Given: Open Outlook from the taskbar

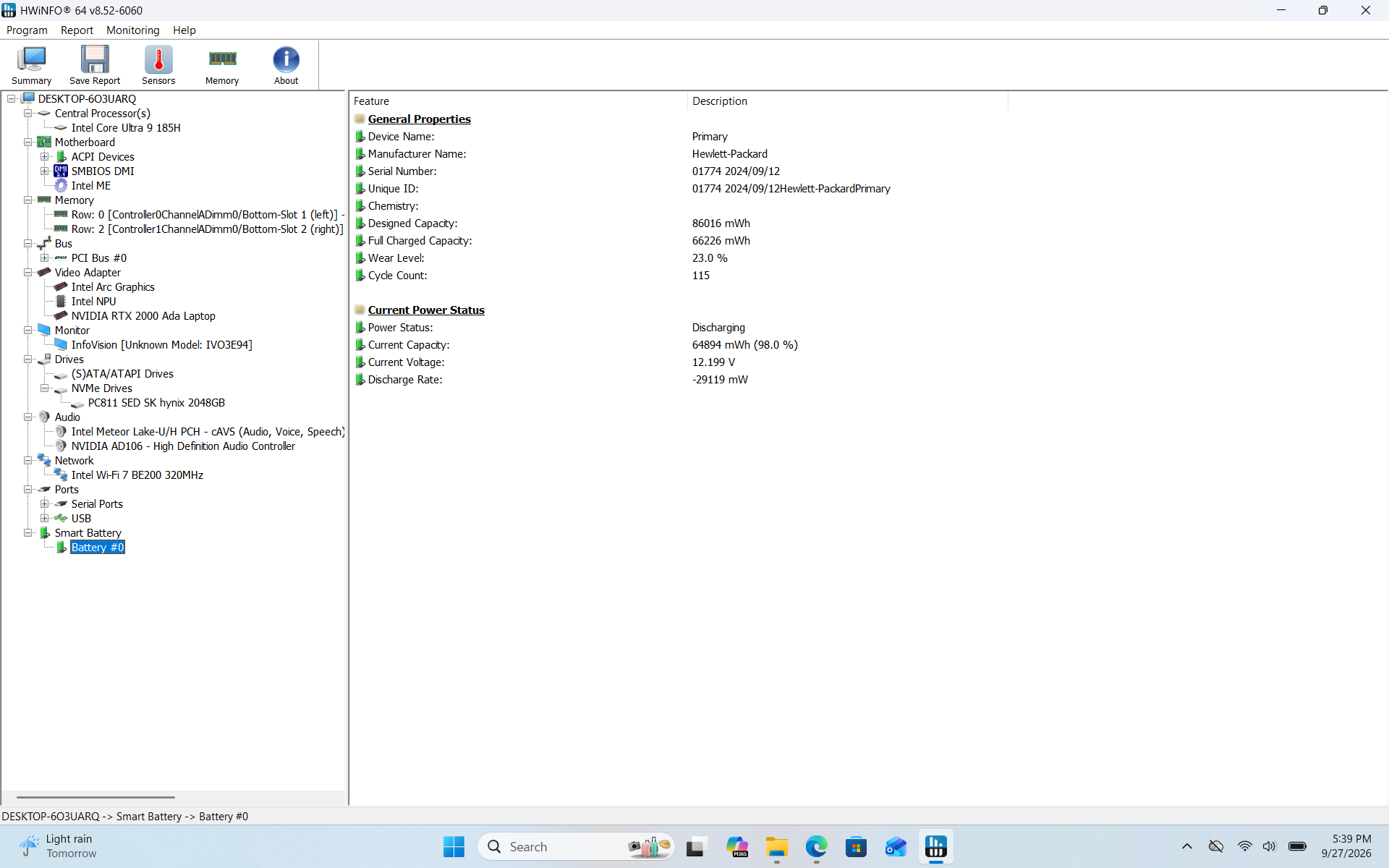Looking at the screenshot, I should [896, 846].
